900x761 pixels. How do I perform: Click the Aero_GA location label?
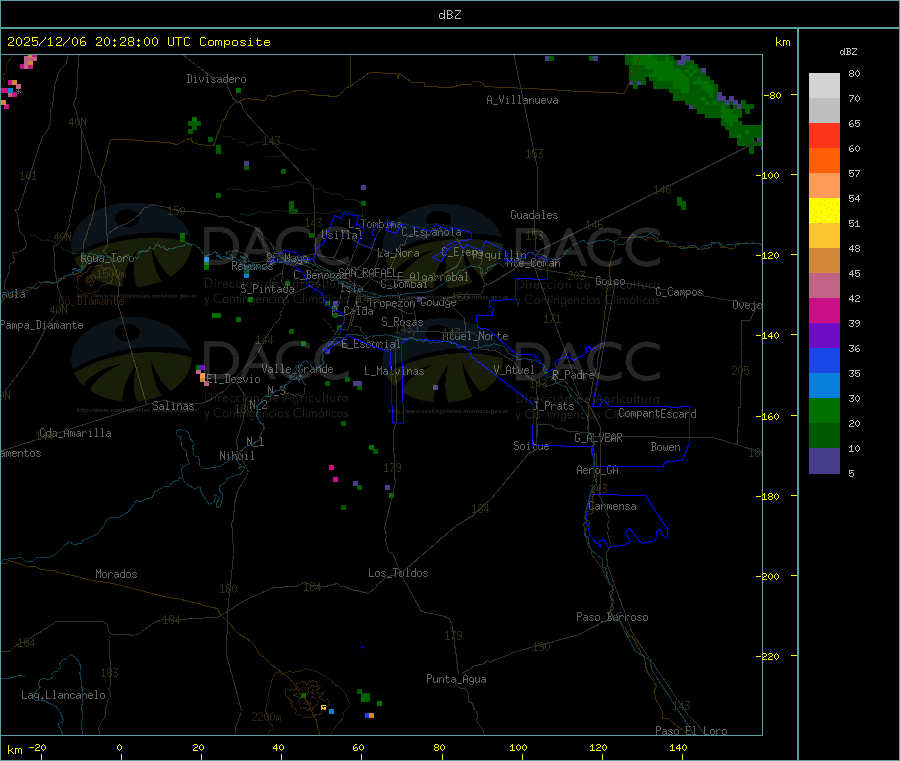pyautogui.click(x=598, y=470)
